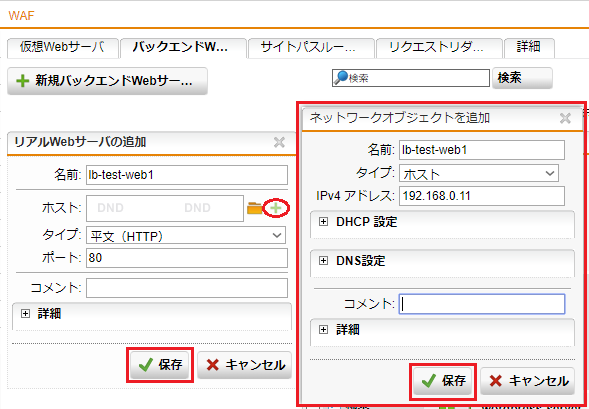The image size is (589, 409).
Task: Open the タイプ dropdown showing ホスト
Action: click(x=479, y=173)
